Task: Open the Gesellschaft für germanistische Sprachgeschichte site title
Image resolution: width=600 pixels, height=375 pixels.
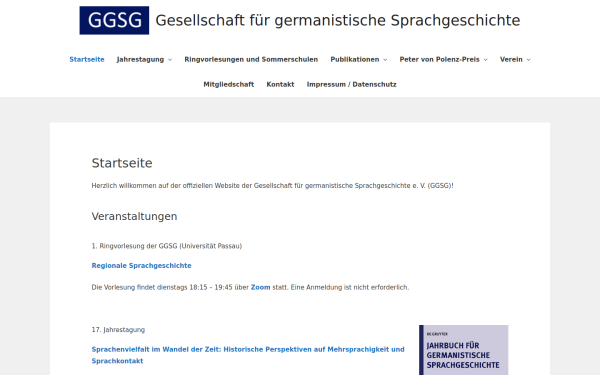Action: coord(338,20)
